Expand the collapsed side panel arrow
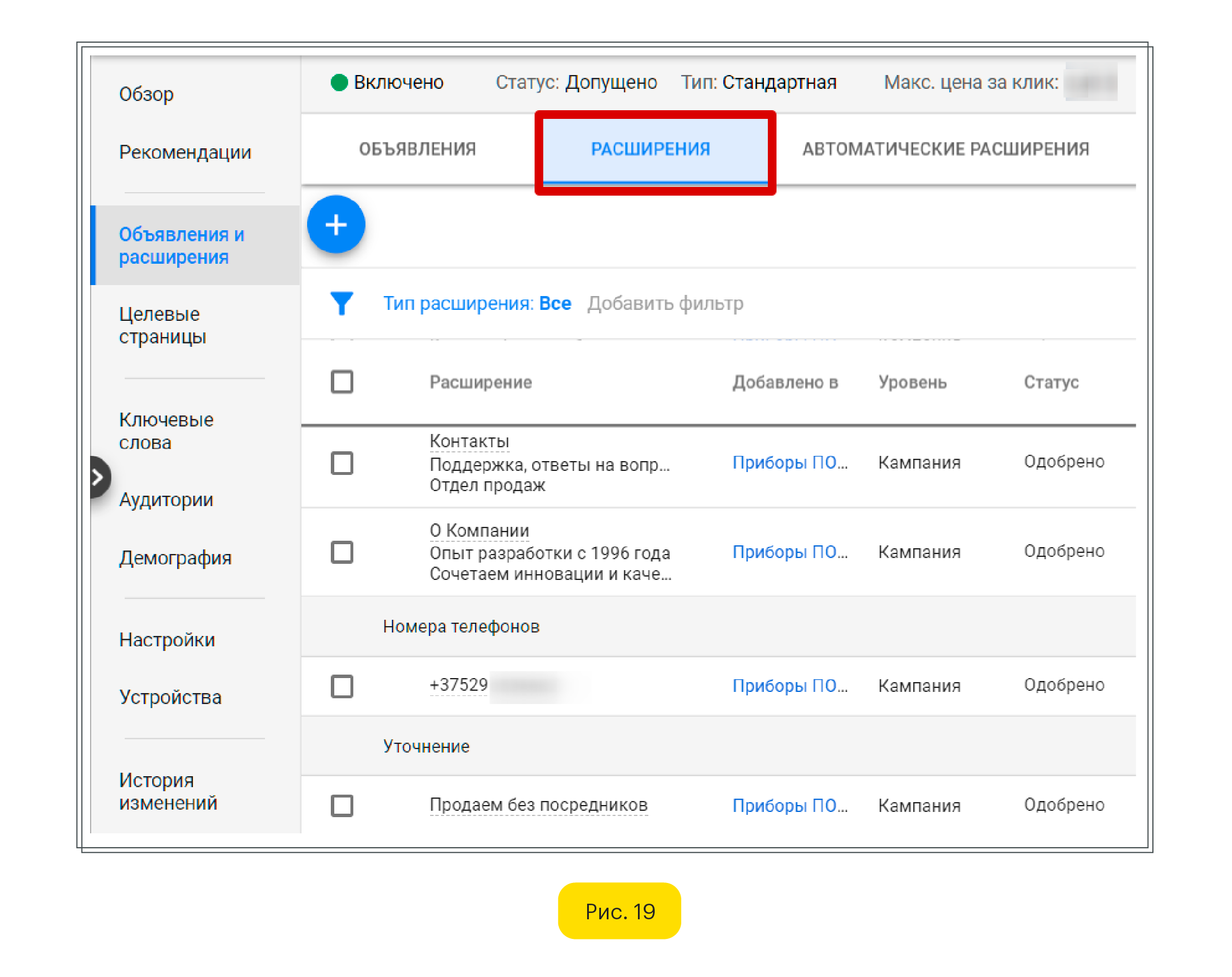 pos(98,477)
